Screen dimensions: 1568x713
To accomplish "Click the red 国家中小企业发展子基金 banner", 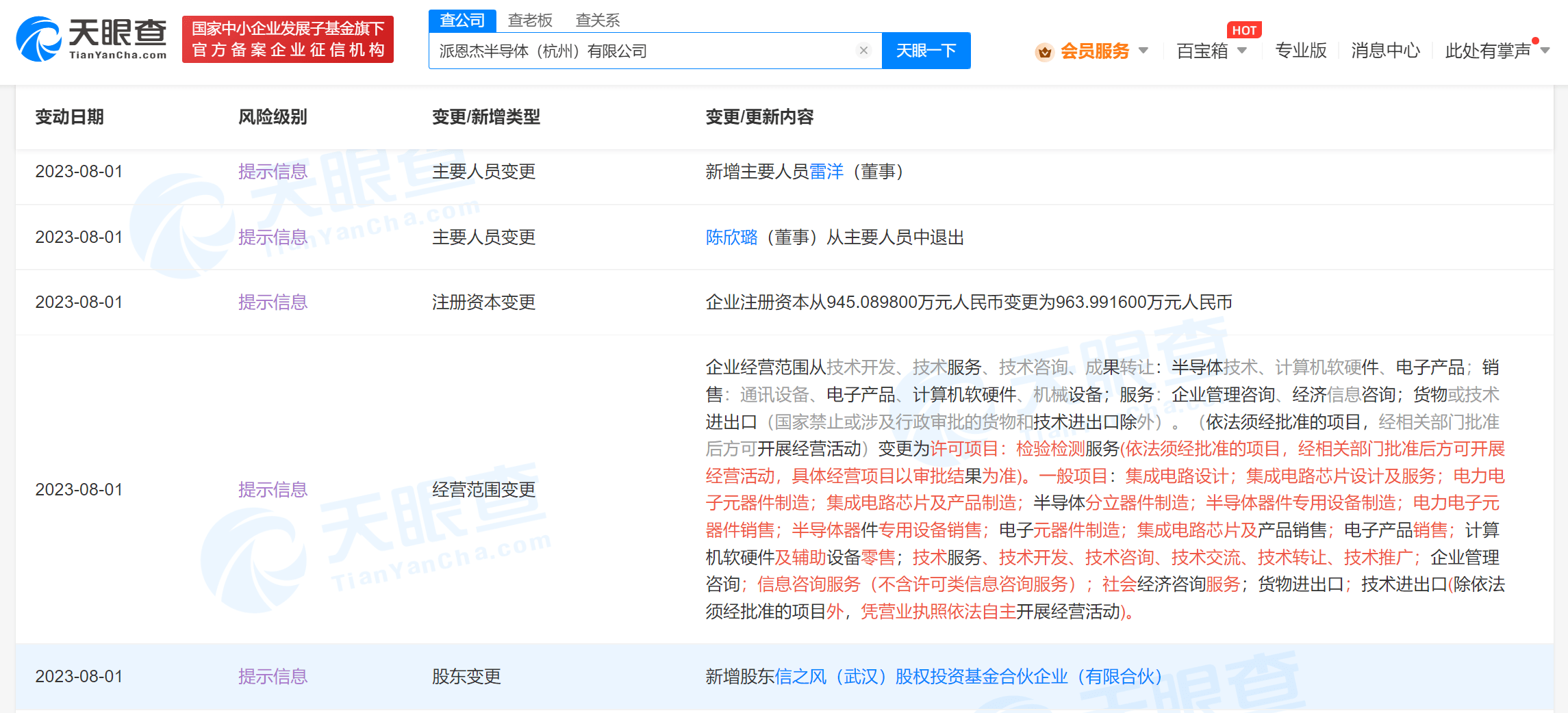I will click(x=288, y=39).
